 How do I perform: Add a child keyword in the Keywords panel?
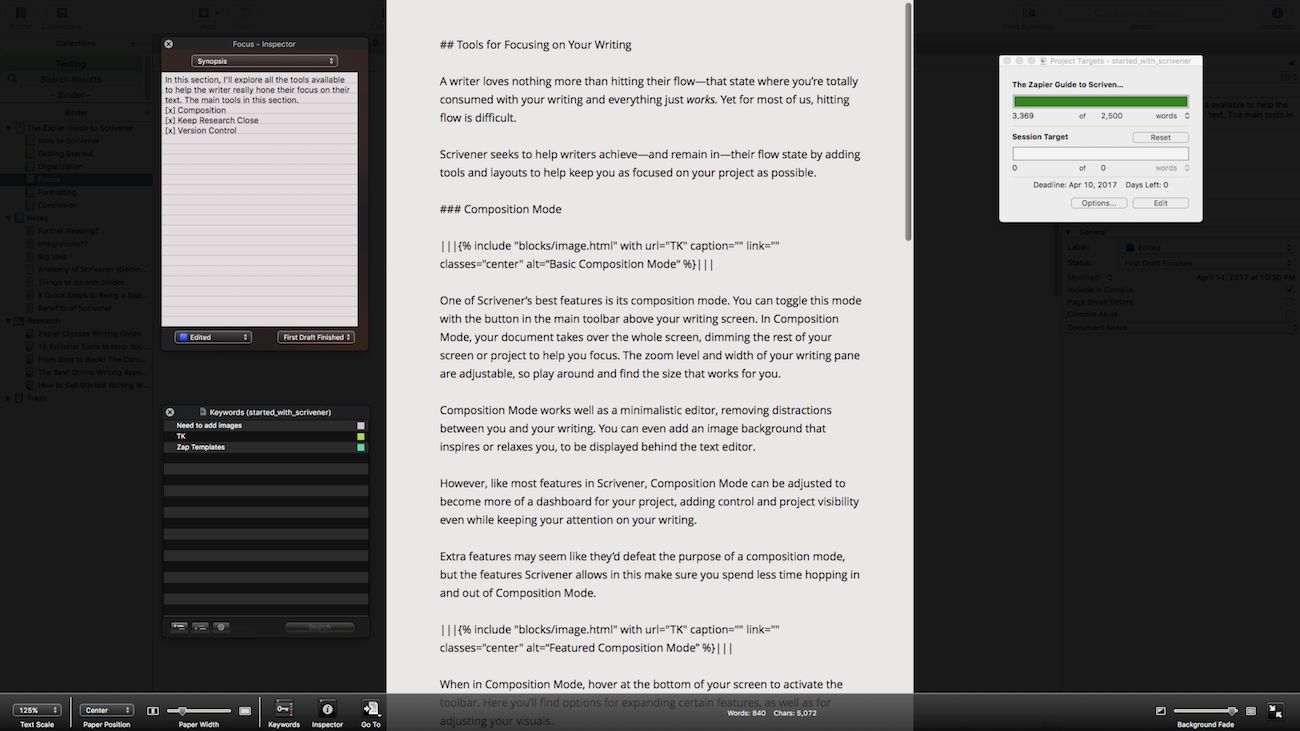(200, 627)
